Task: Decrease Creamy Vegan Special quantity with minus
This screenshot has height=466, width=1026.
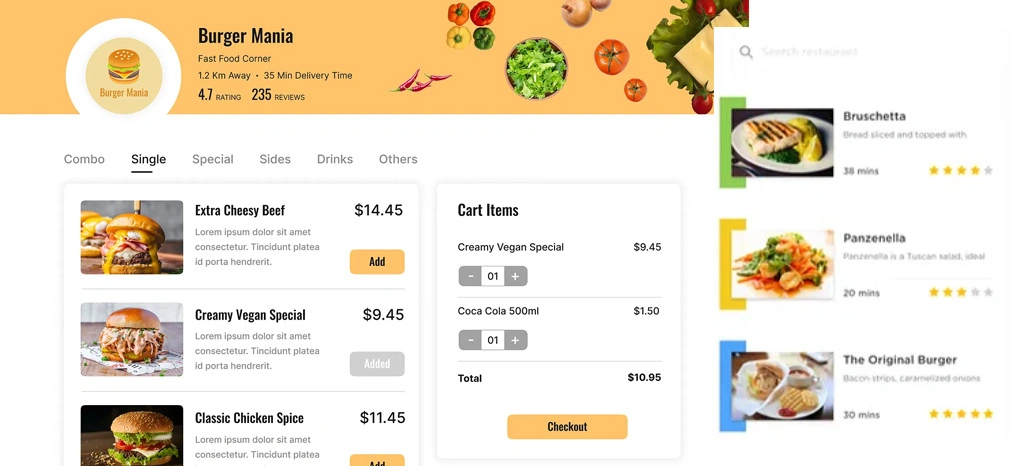Action: pyautogui.click(x=471, y=276)
